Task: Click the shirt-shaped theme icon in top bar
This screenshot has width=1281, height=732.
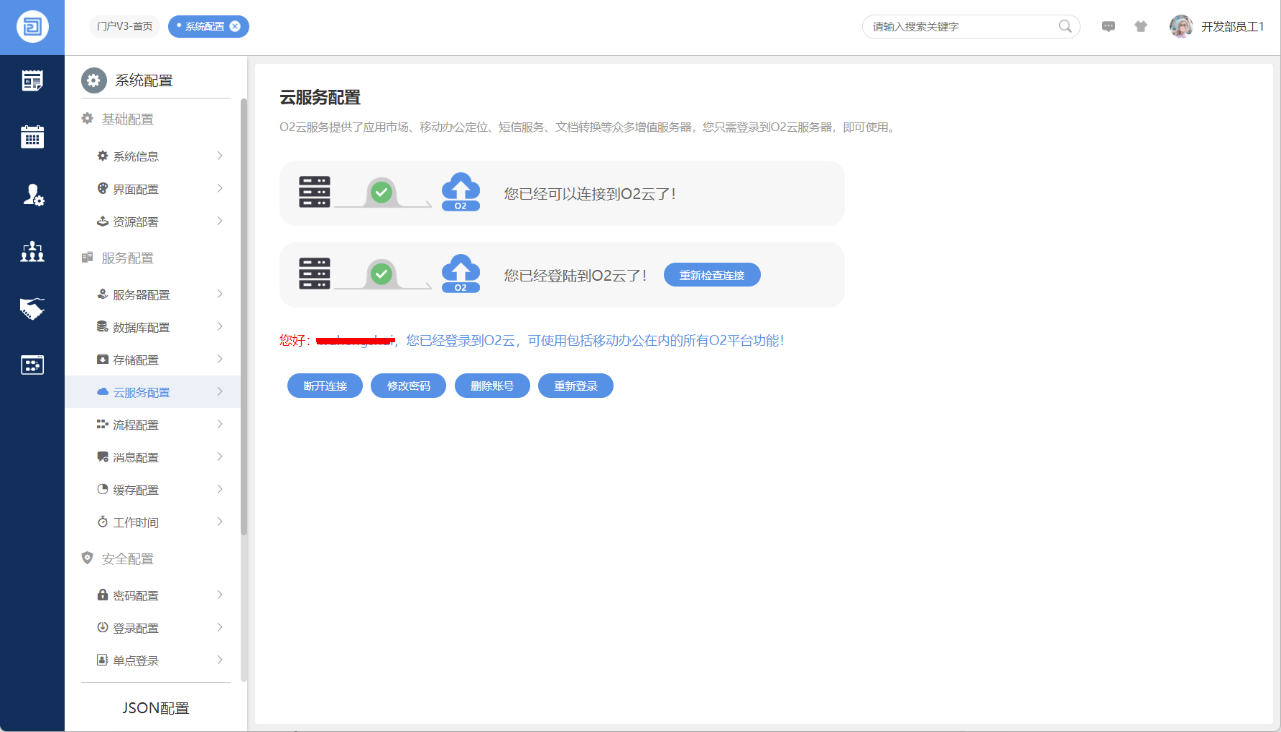Action: pyautogui.click(x=1140, y=27)
